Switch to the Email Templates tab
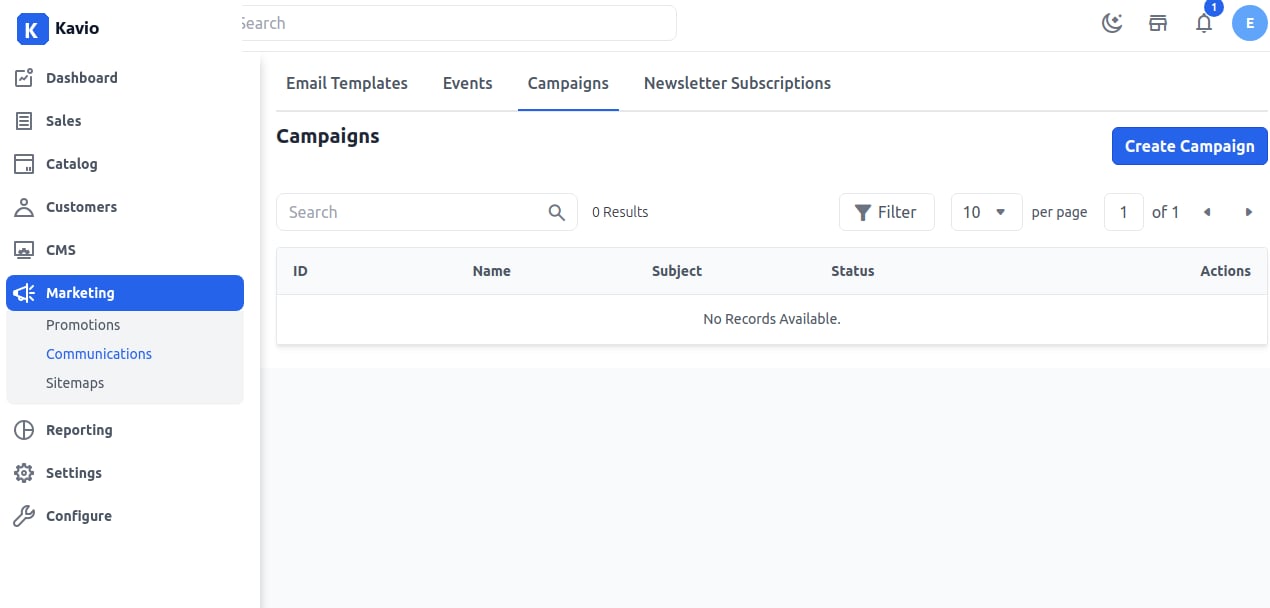This screenshot has width=1270, height=608. click(347, 83)
